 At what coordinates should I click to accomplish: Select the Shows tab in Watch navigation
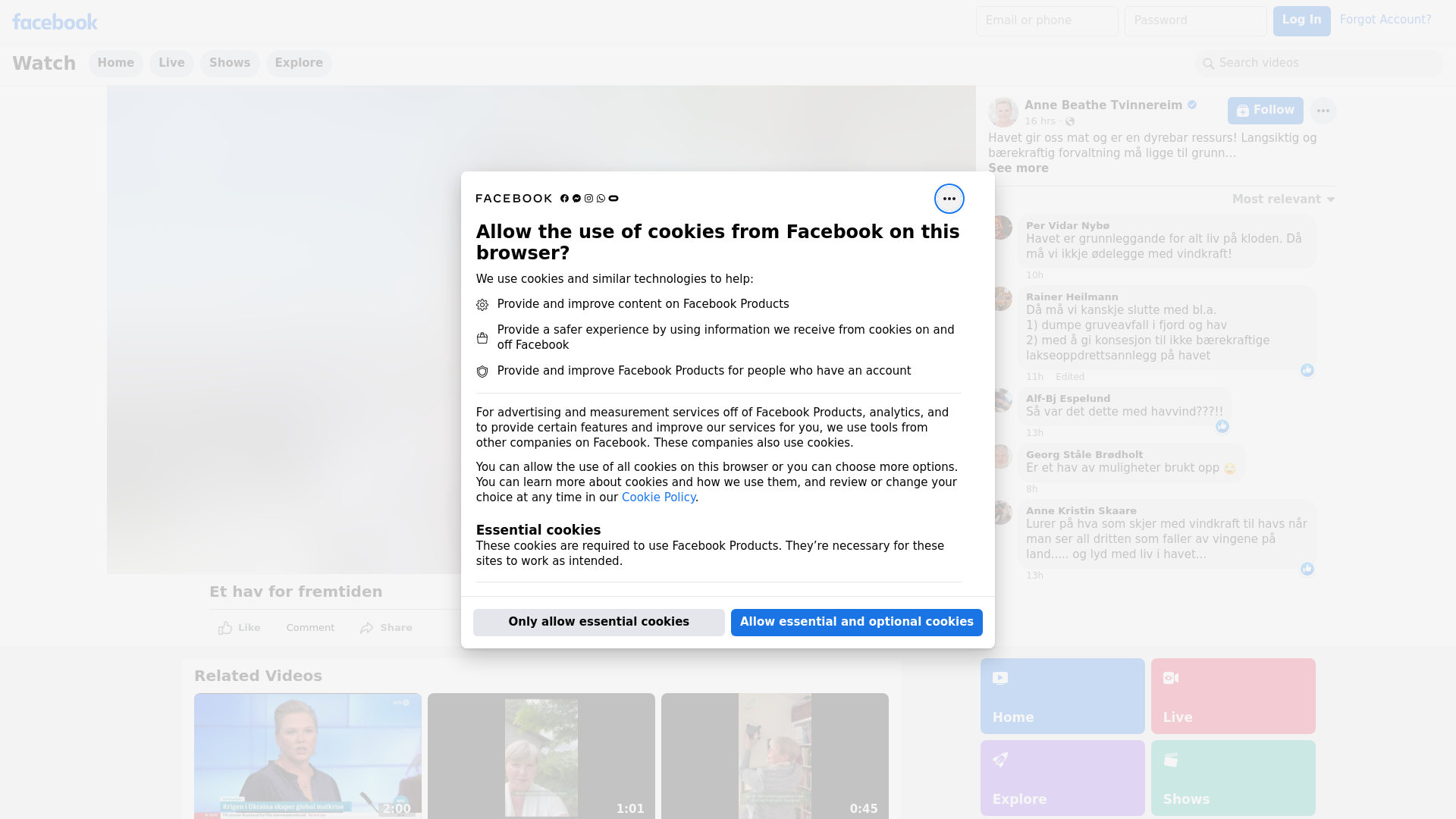(230, 63)
